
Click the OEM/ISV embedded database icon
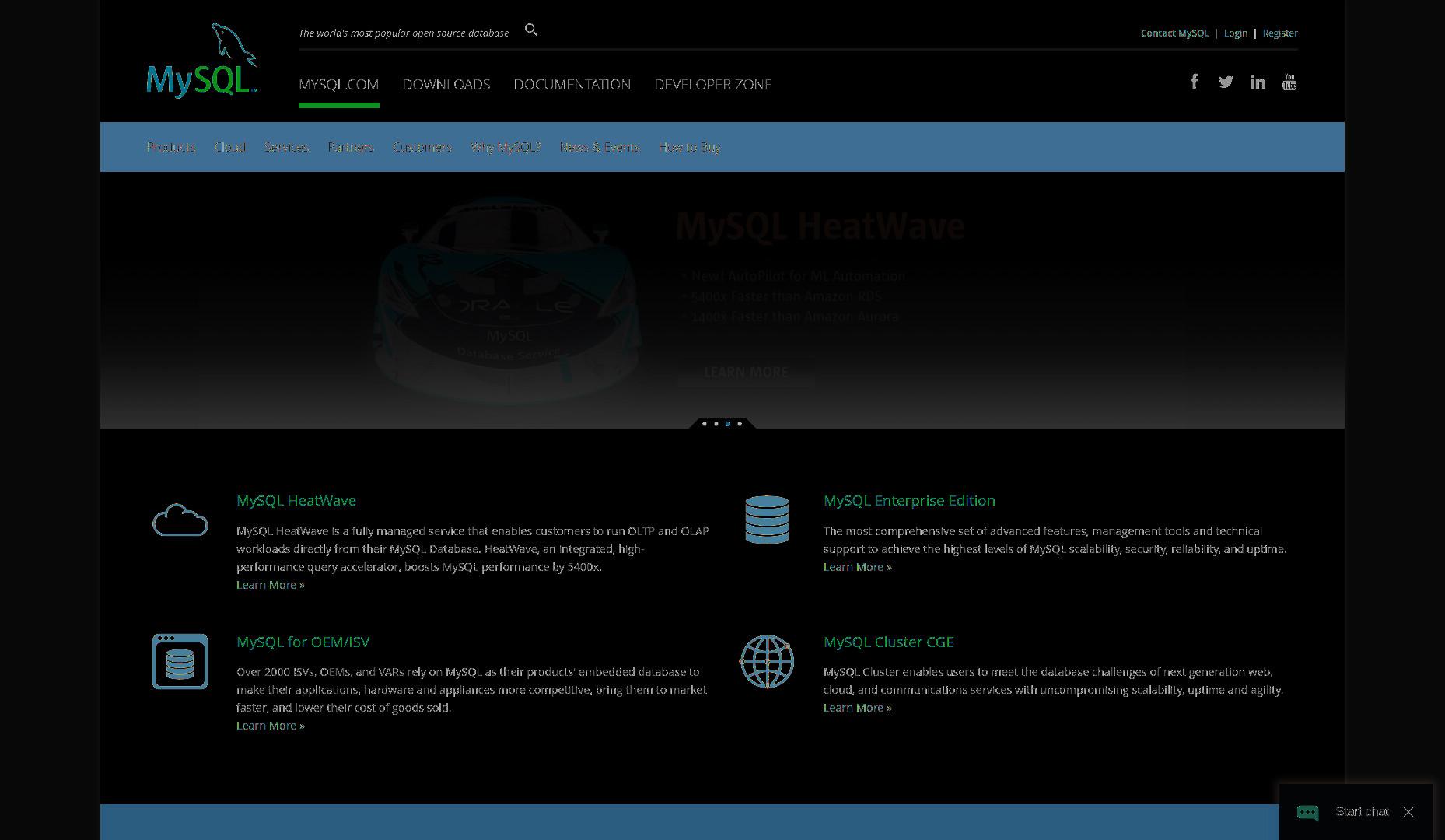pos(180,661)
